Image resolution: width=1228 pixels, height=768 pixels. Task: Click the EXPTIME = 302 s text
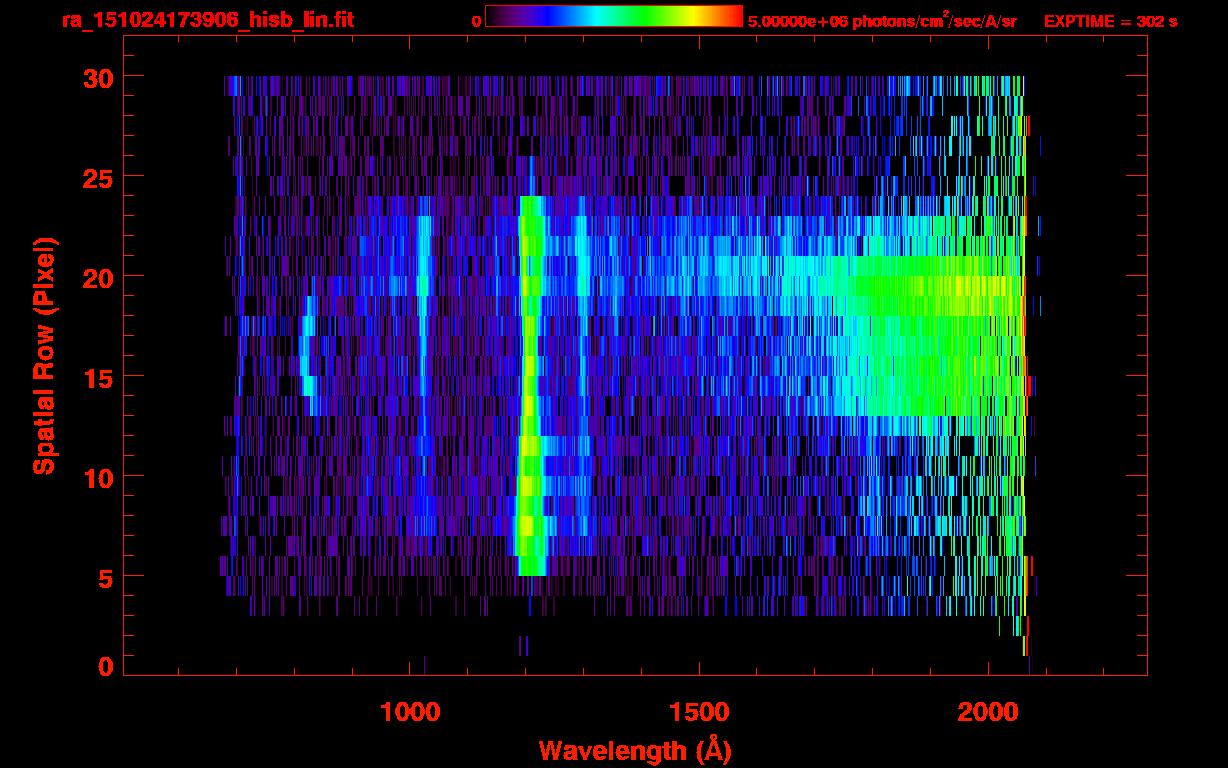[x=1110, y=21]
